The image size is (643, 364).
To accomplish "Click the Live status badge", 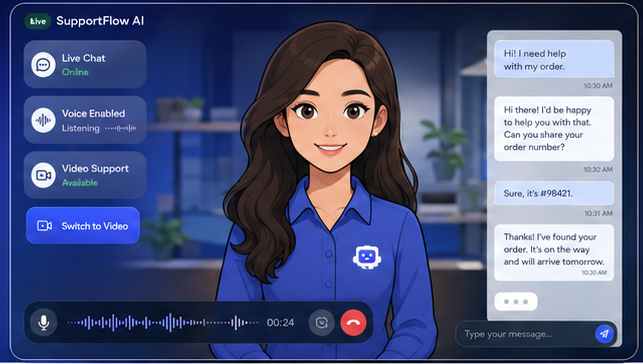I will pos(37,21).
